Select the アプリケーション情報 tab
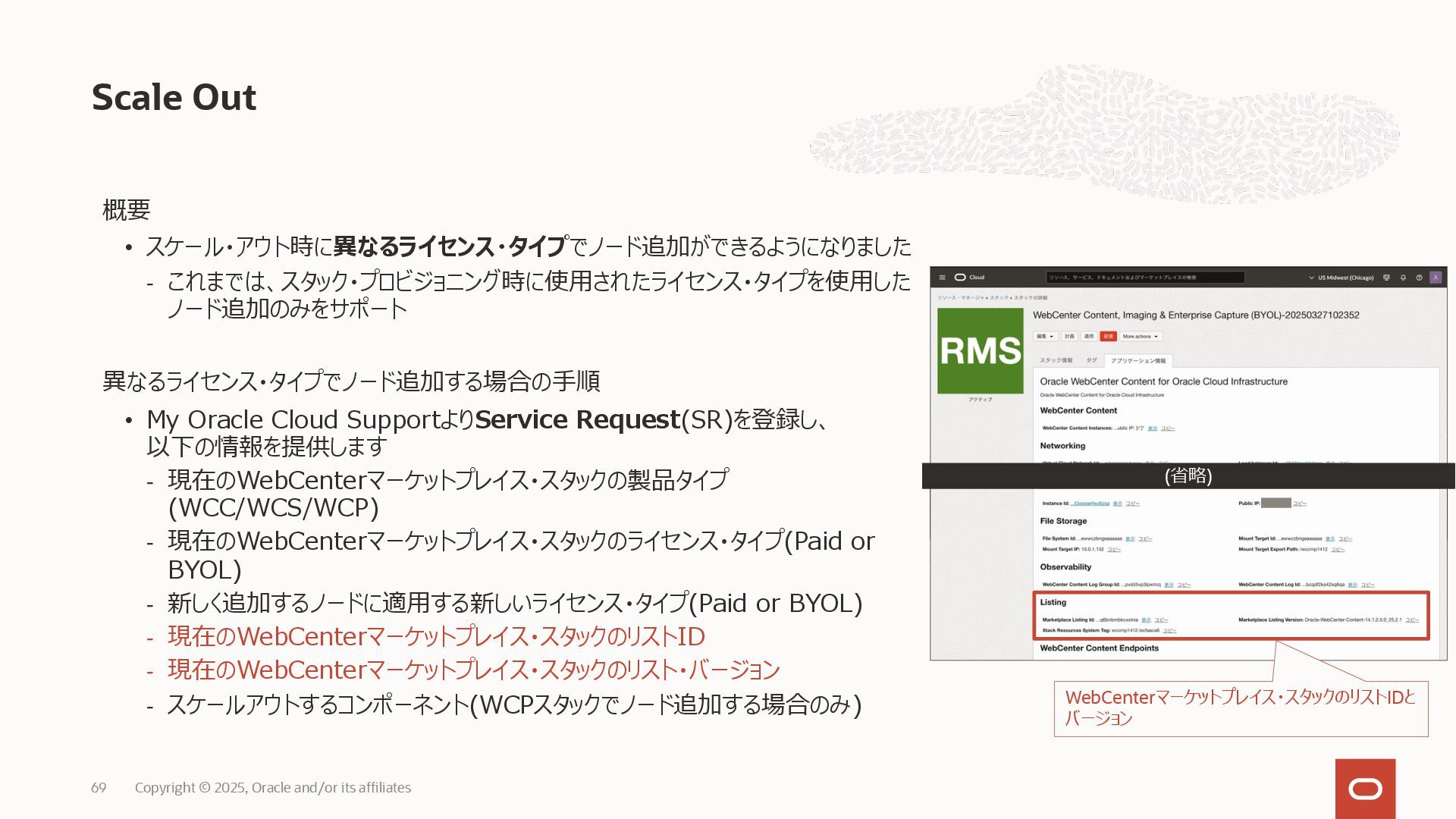Viewport: 1456px width, 819px height. (x=1138, y=361)
